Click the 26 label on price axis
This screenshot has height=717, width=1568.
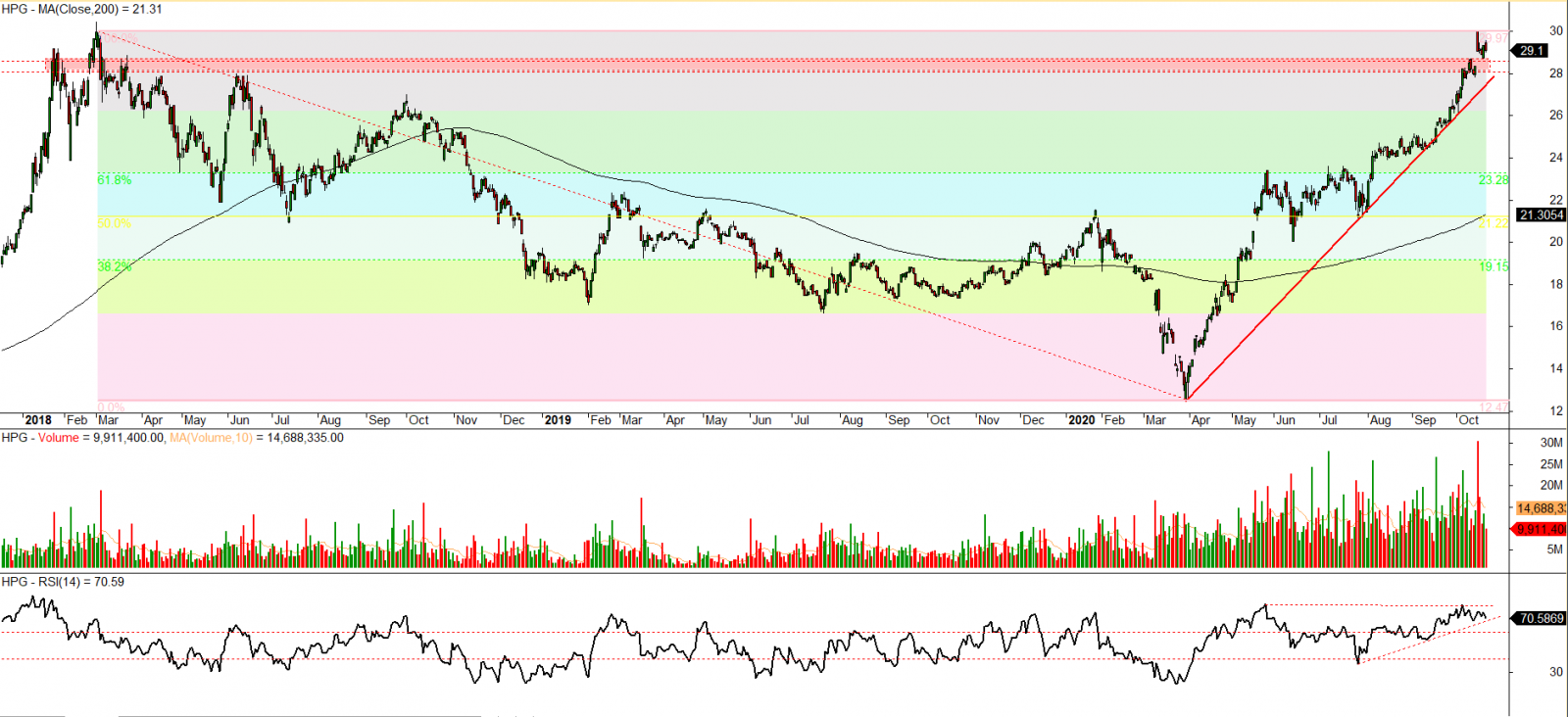(1556, 116)
